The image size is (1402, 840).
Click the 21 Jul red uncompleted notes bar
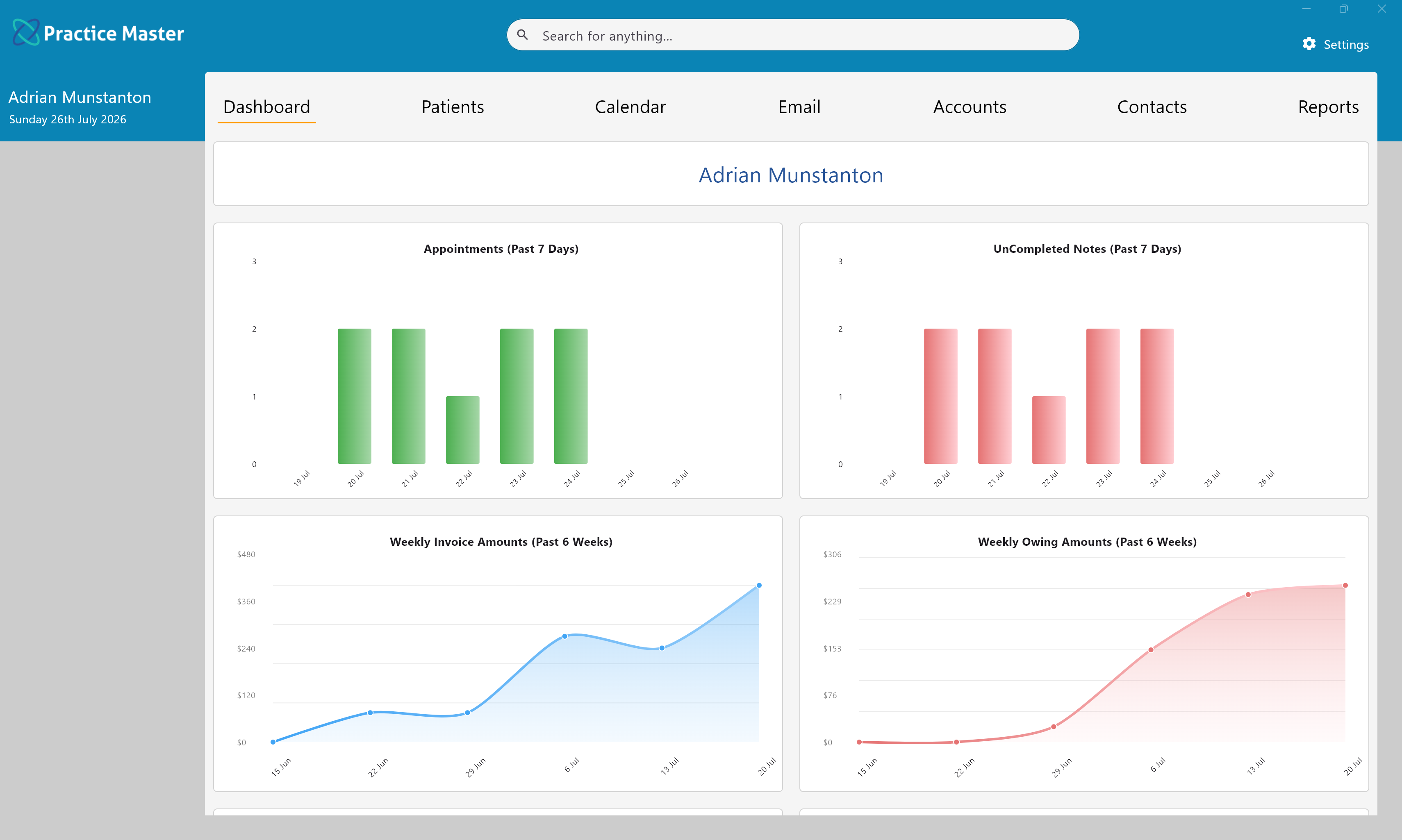(994, 396)
